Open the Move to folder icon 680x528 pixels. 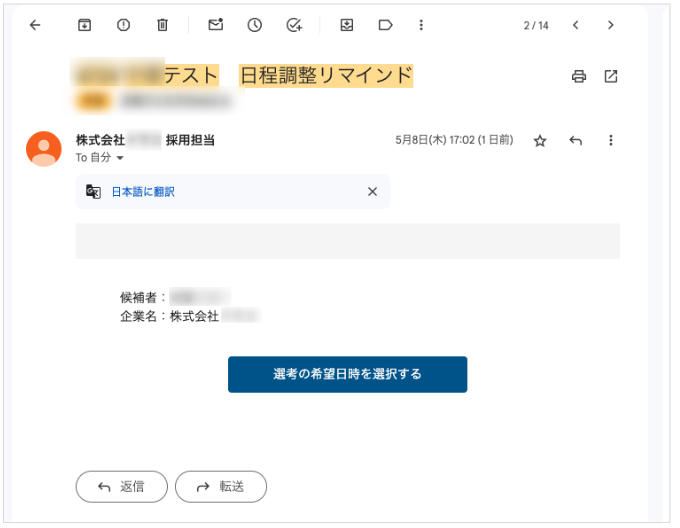click(347, 25)
